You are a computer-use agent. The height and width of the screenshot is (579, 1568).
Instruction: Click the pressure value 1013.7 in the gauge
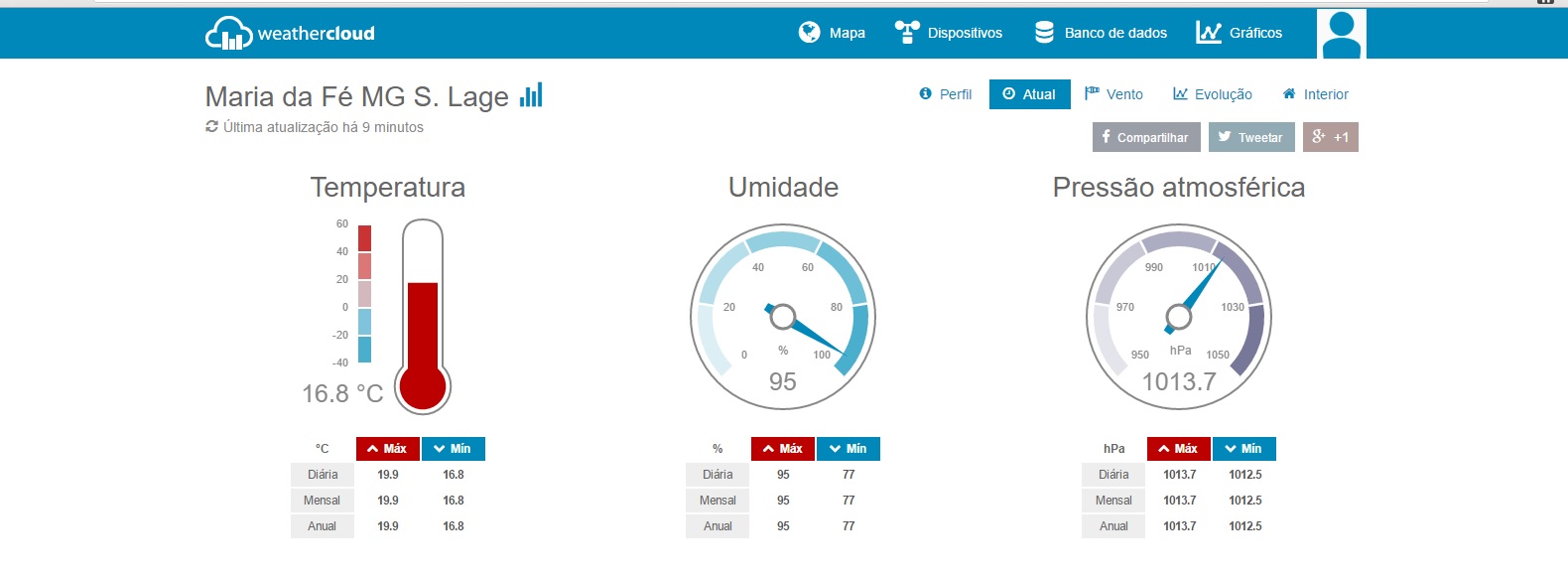pyautogui.click(x=1179, y=381)
